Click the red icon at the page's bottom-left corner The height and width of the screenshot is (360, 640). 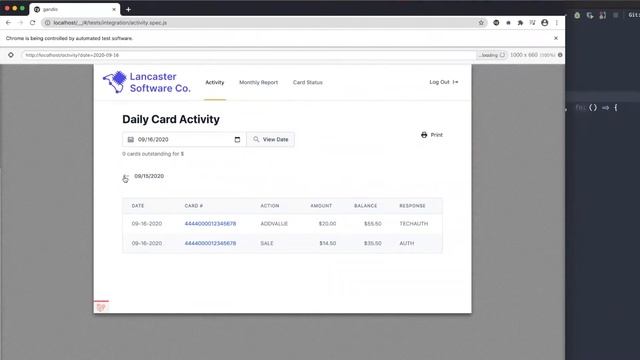coord(101,307)
